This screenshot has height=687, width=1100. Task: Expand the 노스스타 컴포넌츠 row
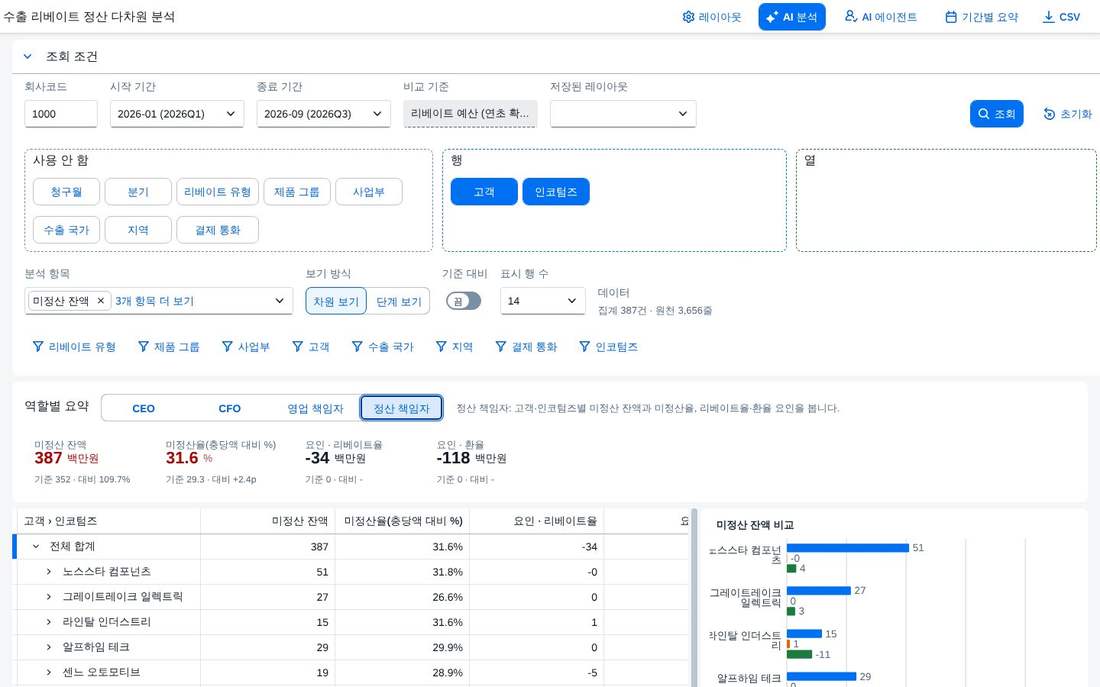[x=48, y=571]
